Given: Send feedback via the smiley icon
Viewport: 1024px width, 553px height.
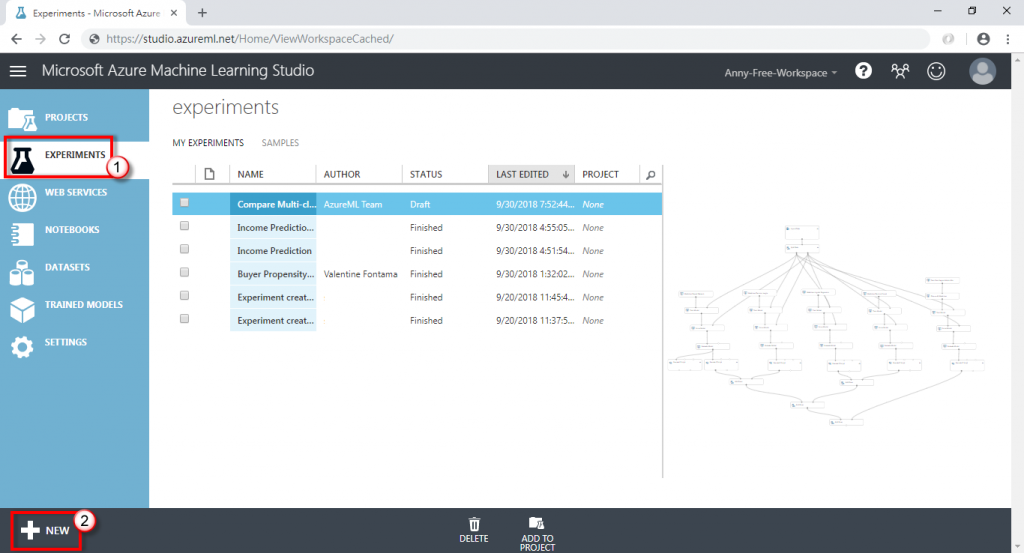Looking at the screenshot, I should pyautogui.click(x=936, y=71).
